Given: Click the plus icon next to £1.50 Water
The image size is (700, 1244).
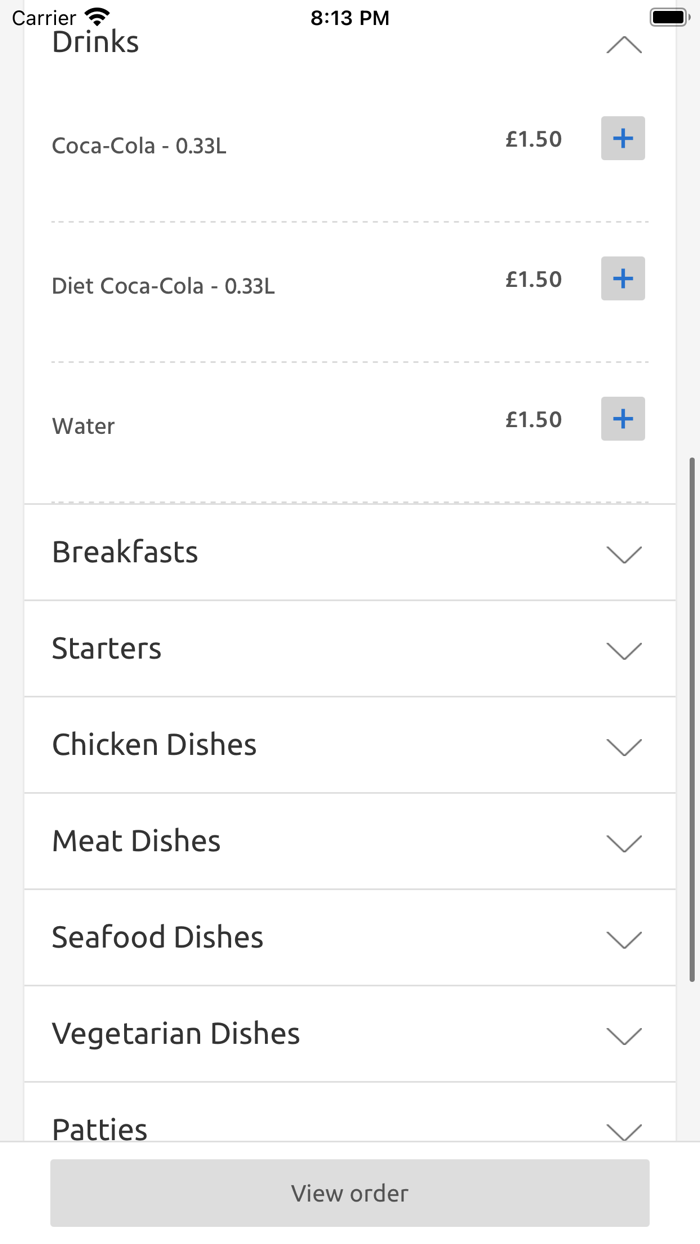Looking at the screenshot, I should pos(622,419).
